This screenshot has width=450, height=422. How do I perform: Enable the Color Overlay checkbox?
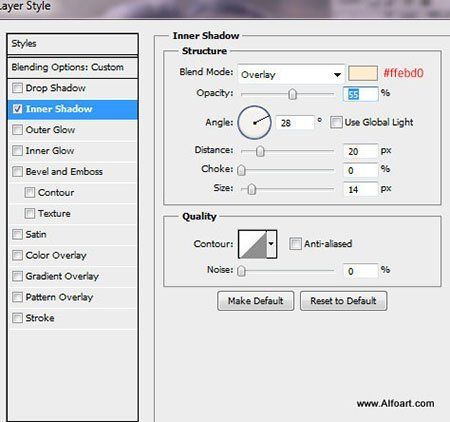(x=17, y=255)
